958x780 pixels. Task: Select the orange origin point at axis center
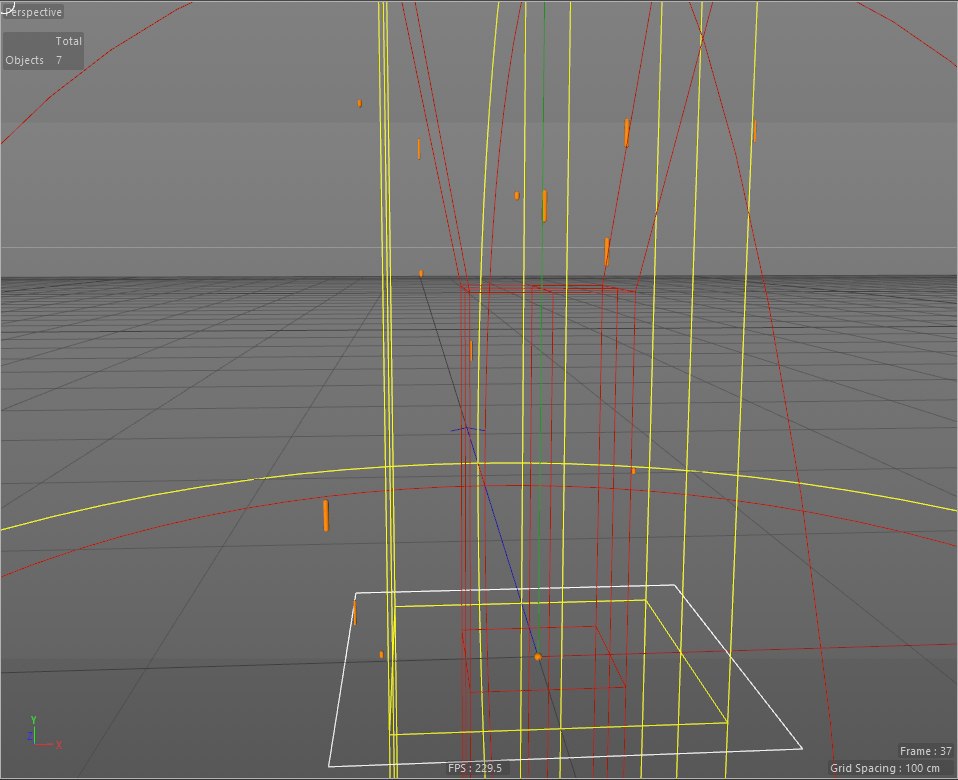[538, 657]
